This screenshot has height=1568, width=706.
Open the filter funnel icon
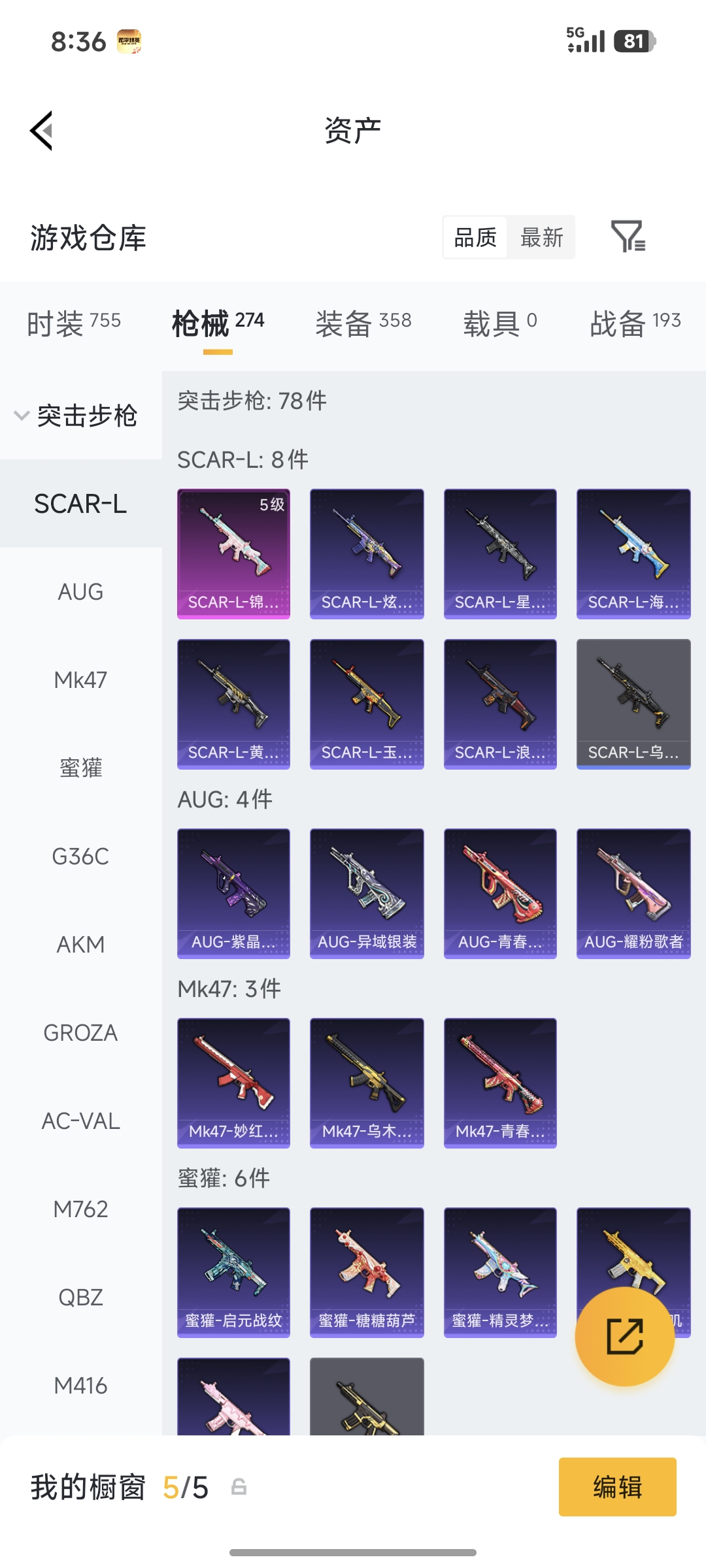click(x=628, y=237)
